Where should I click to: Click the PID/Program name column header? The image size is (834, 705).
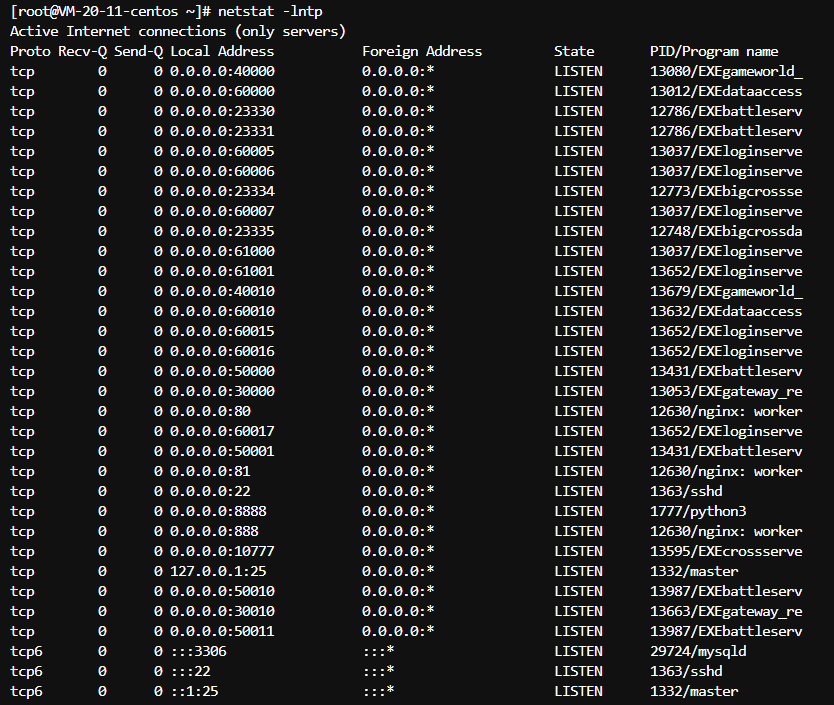click(714, 51)
